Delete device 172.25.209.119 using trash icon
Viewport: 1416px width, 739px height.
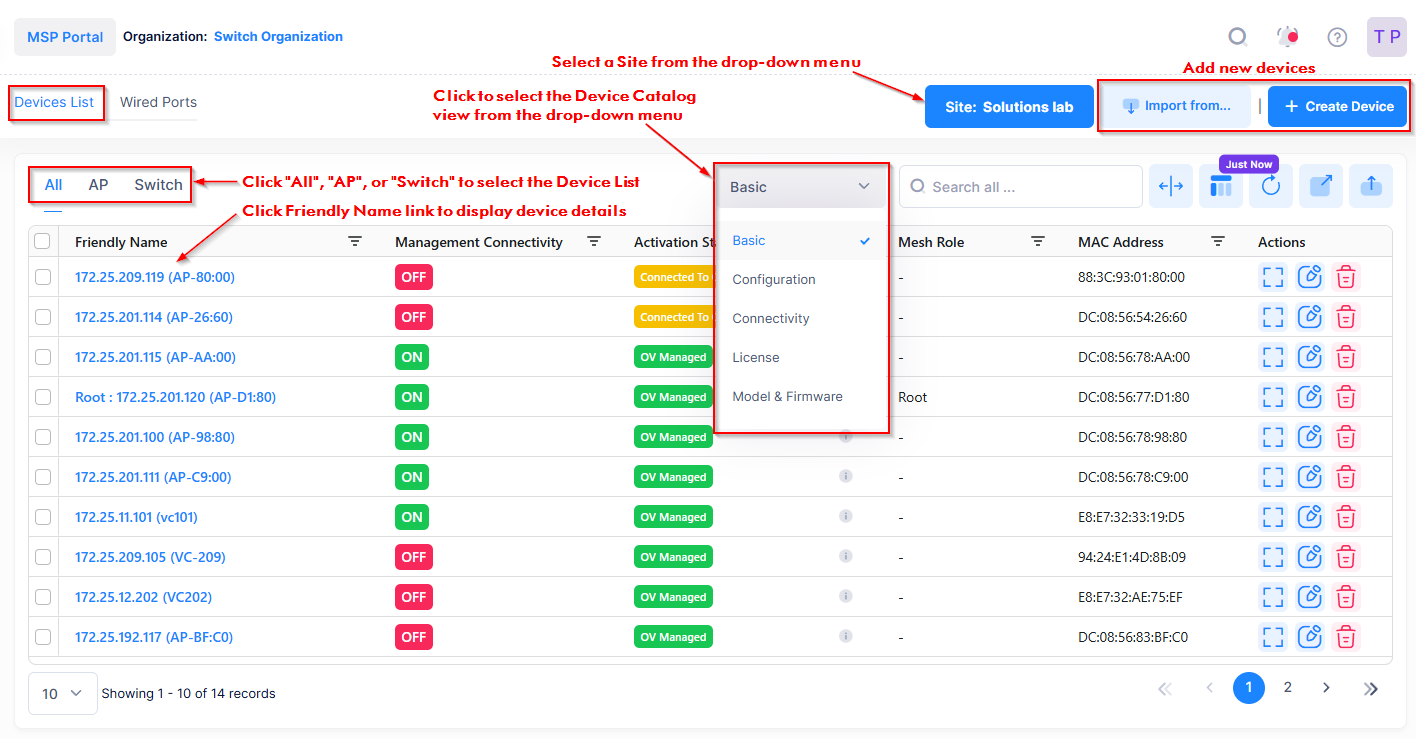[x=1346, y=277]
